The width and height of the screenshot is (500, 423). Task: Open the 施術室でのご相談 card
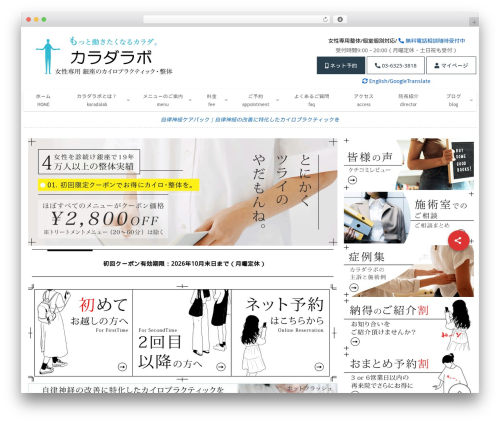tap(409, 217)
